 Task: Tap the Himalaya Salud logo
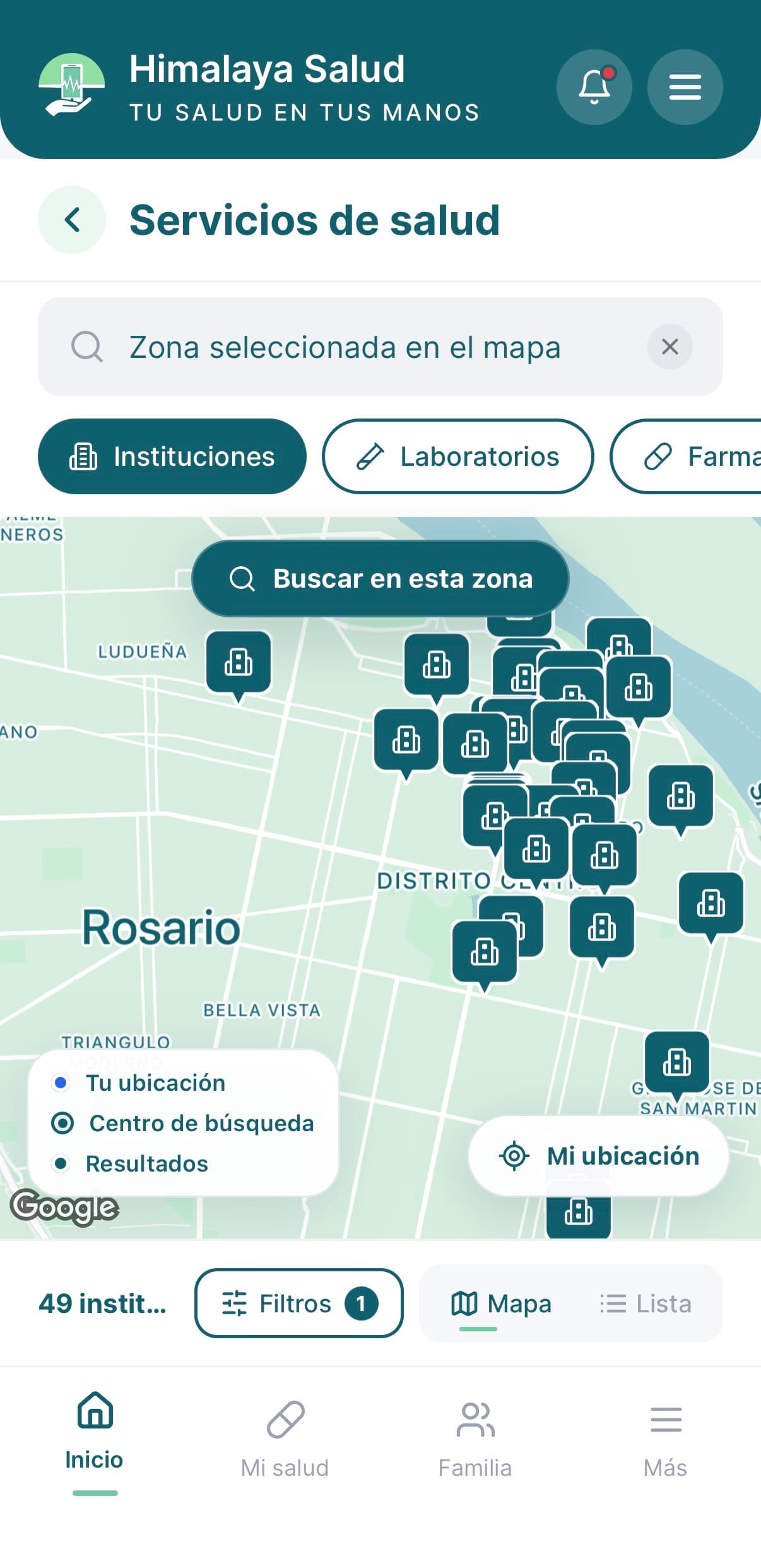[71, 85]
